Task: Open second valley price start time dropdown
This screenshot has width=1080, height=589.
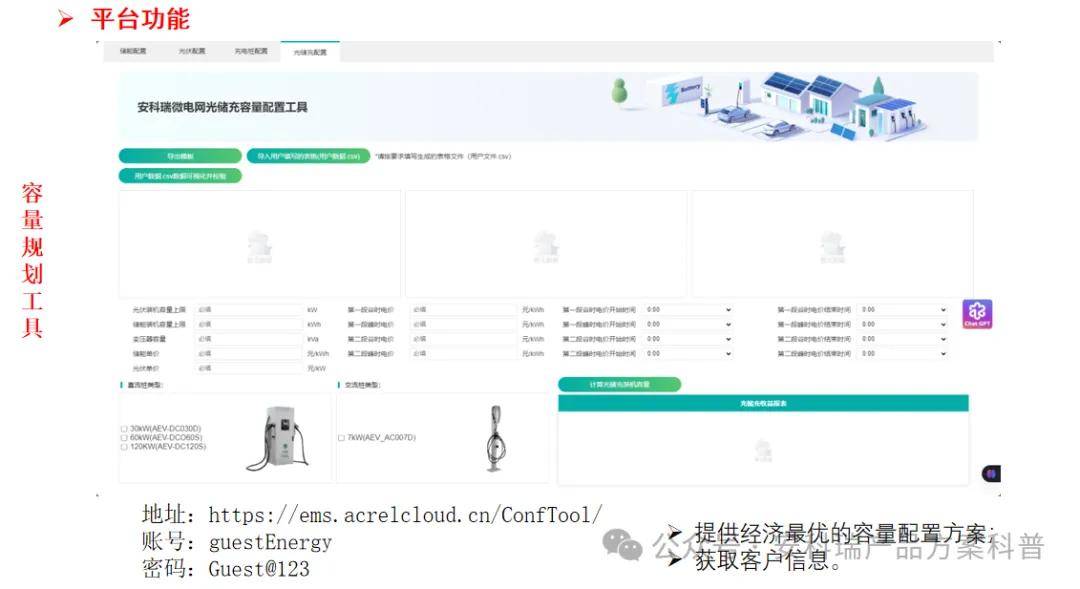Action: tap(688, 339)
